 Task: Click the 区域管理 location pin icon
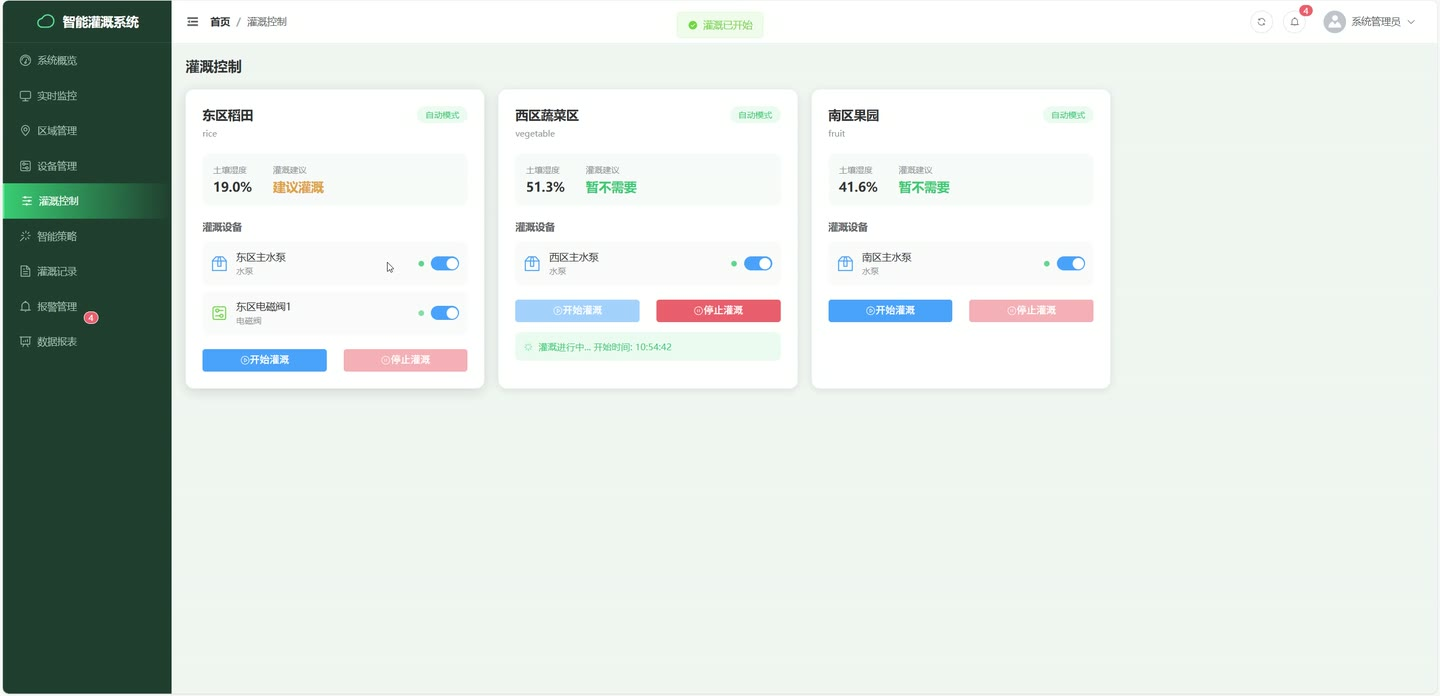click(26, 131)
